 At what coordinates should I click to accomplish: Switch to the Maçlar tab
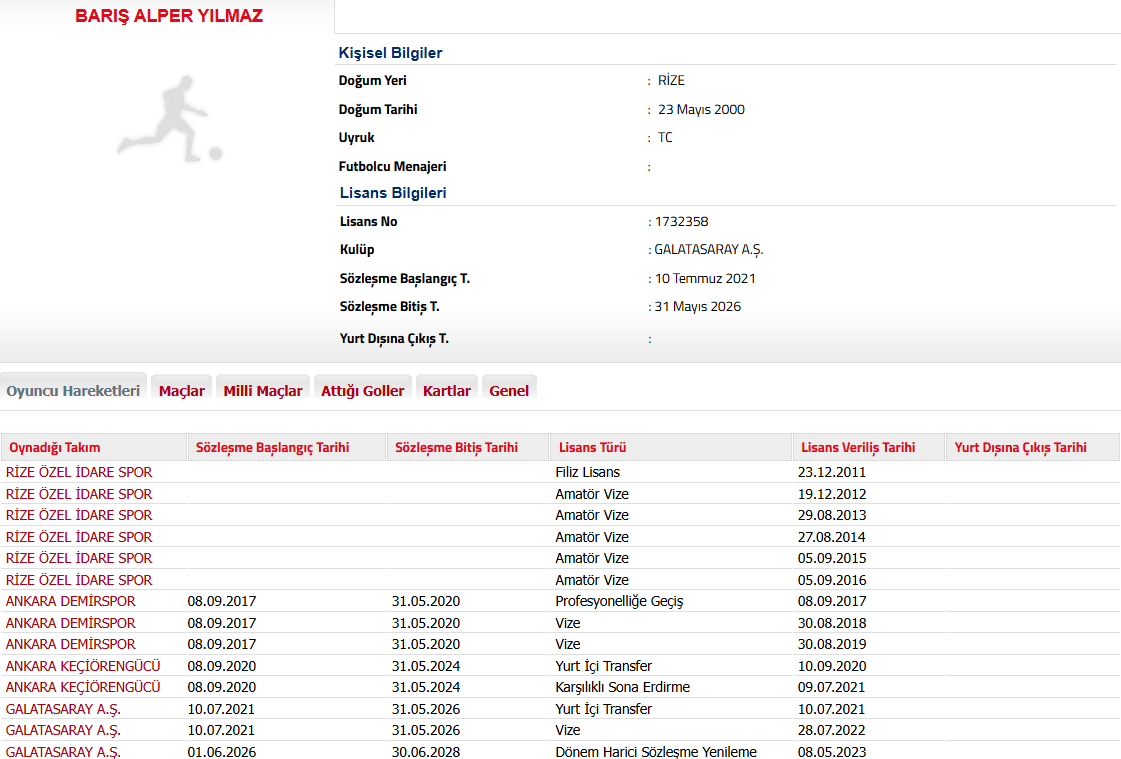(x=181, y=391)
